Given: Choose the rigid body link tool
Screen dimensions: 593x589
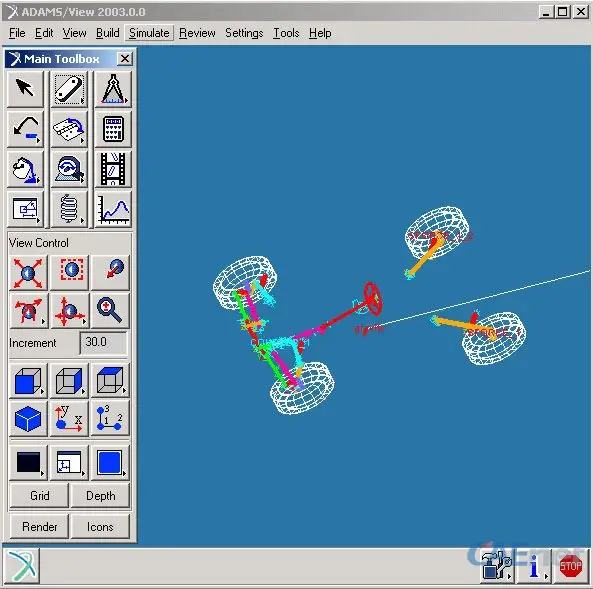Looking at the screenshot, I should [x=68, y=89].
